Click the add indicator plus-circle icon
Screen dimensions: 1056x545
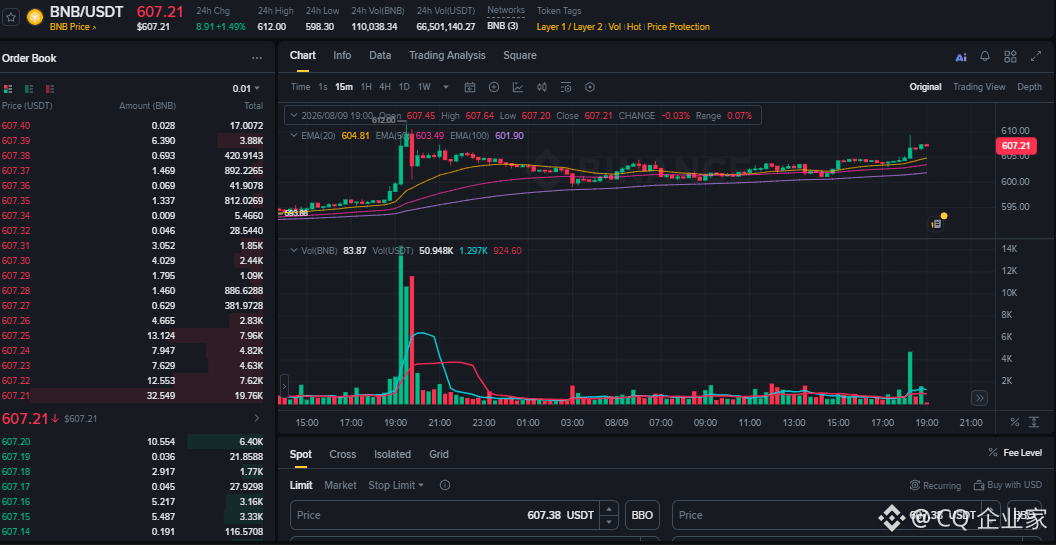pos(494,87)
